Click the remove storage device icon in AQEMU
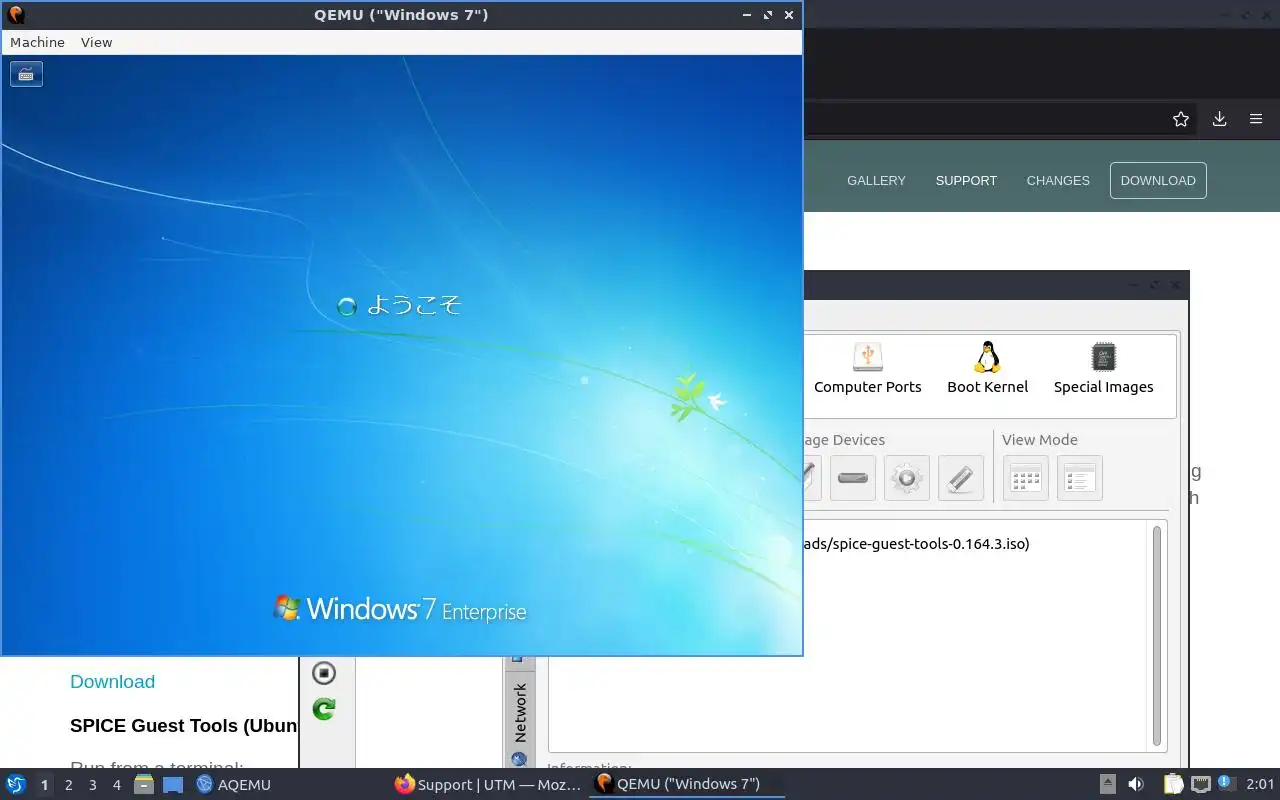Screen dimensions: 1280x800 853,478
